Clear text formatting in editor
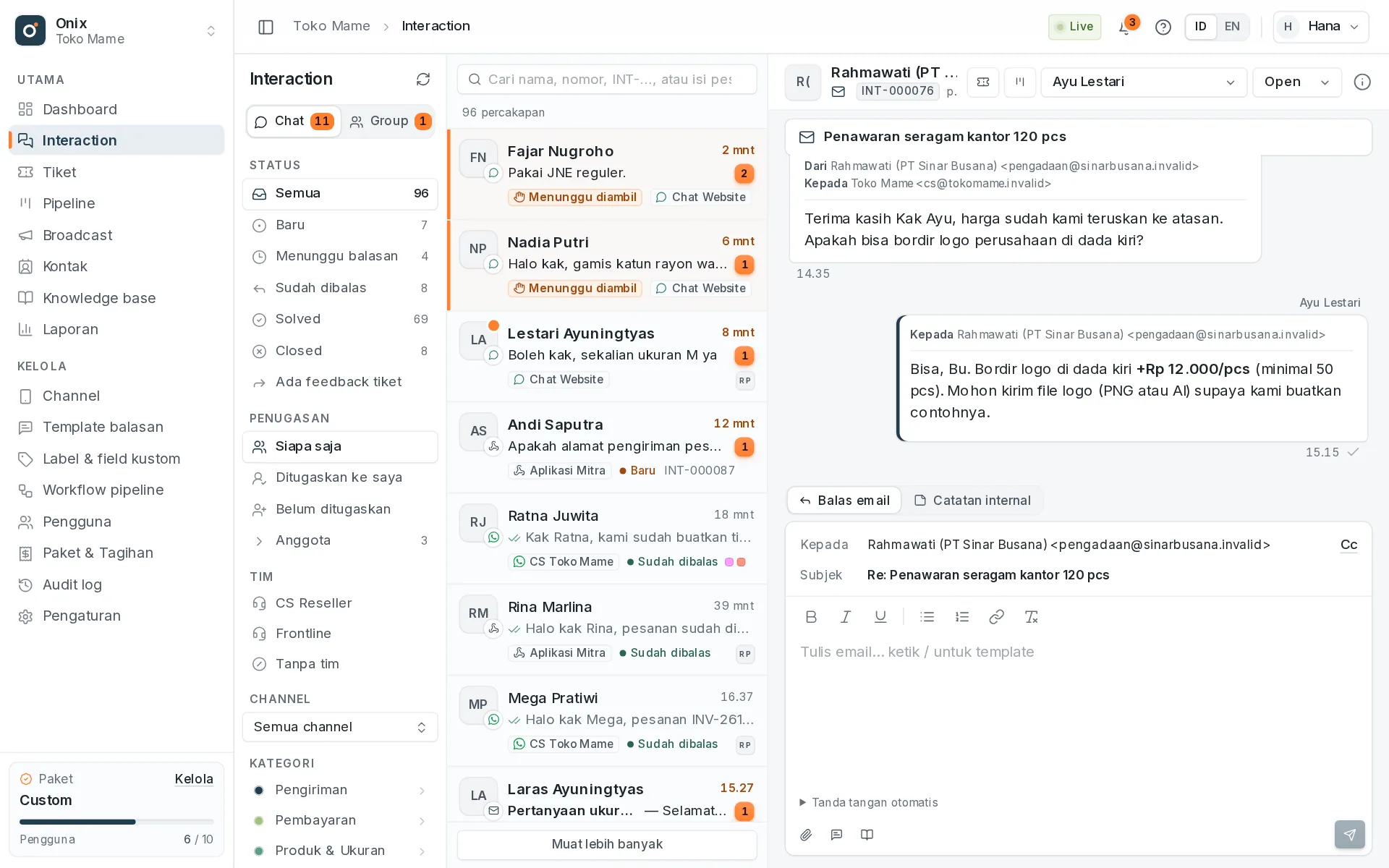The height and width of the screenshot is (868, 1389). [x=1031, y=617]
